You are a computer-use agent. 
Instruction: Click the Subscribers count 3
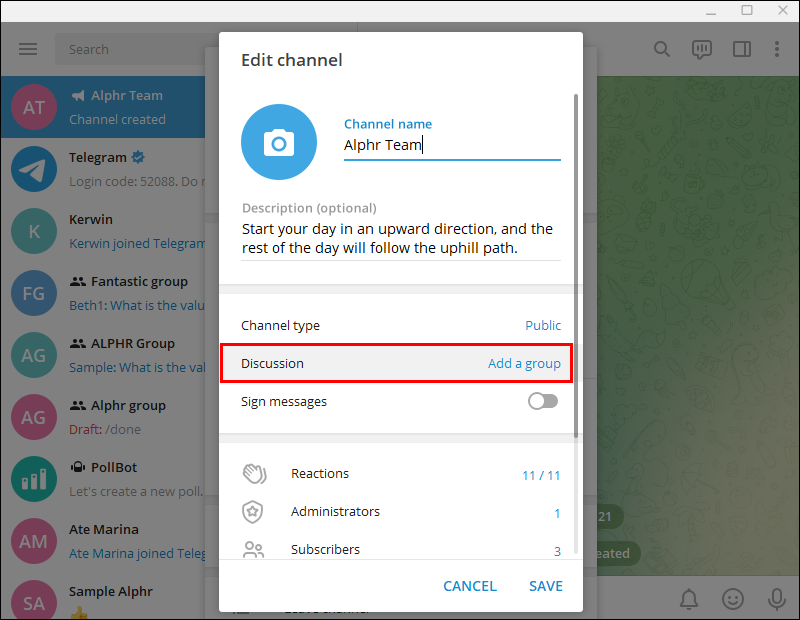click(x=557, y=551)
